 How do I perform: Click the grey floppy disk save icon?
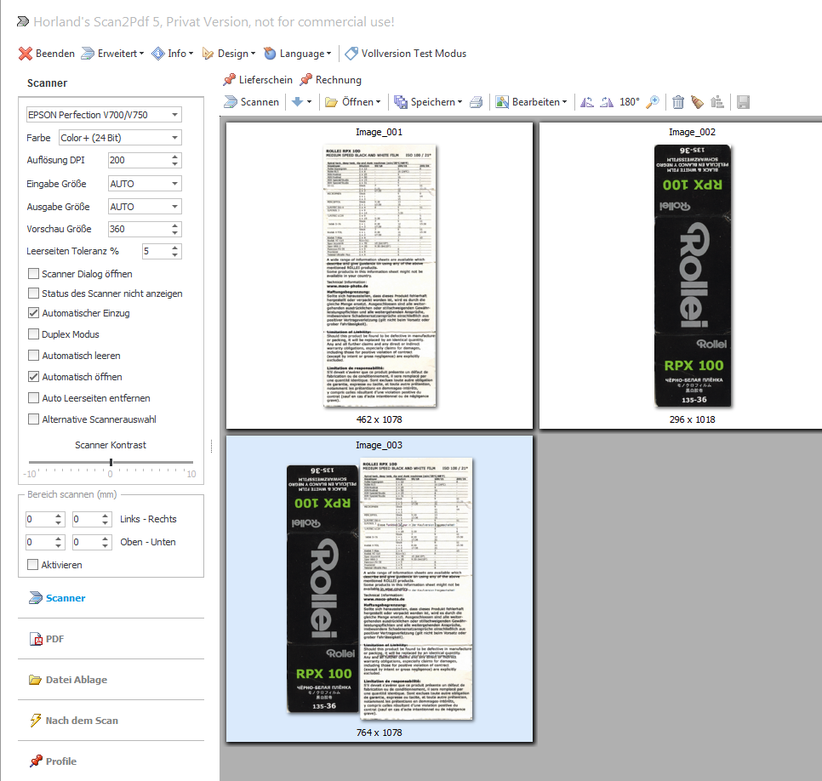[743, 102]
